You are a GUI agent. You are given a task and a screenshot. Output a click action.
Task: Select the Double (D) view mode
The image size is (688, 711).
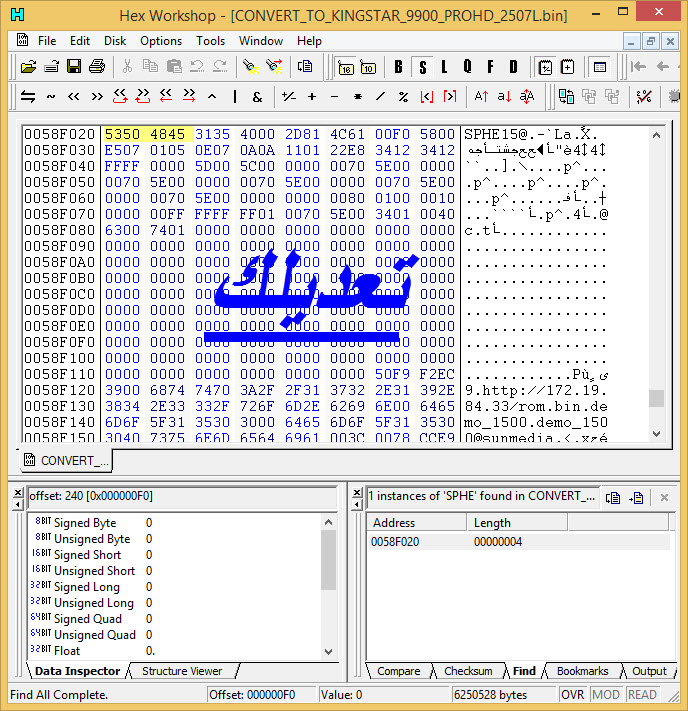click(513, 68)
